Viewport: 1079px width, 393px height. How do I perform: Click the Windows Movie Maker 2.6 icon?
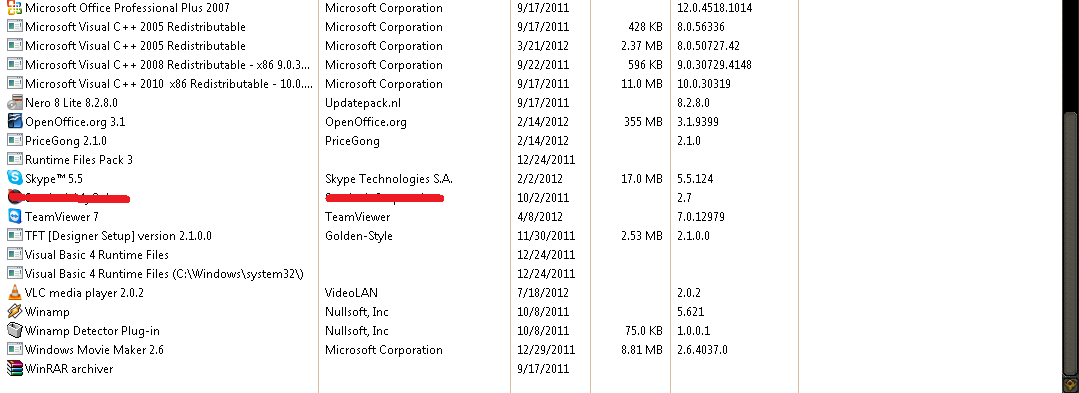click(x=14, y=349)
